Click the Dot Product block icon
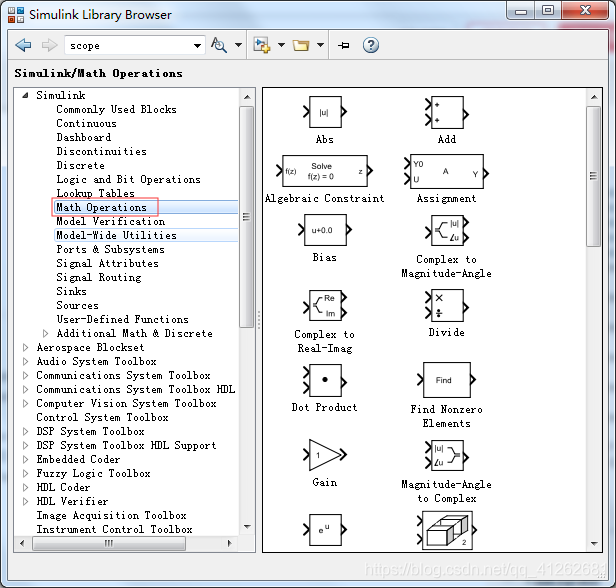 pos(325,380)
